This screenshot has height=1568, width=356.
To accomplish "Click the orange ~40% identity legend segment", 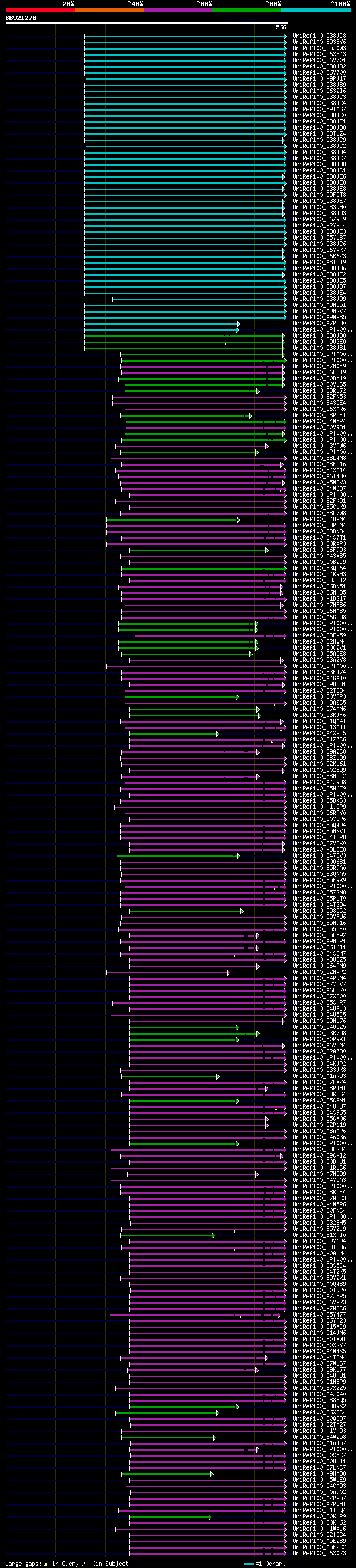I will tap(109, 10).
